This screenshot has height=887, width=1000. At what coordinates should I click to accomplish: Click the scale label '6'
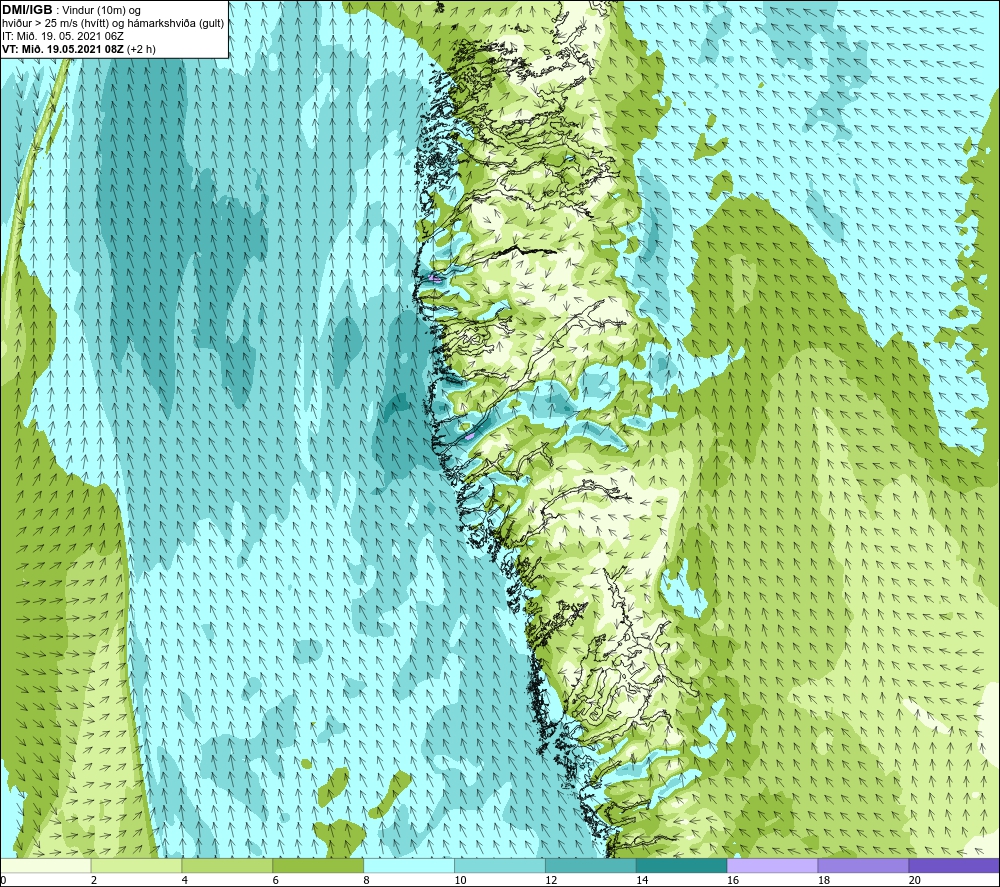click(x=276, y=881)
